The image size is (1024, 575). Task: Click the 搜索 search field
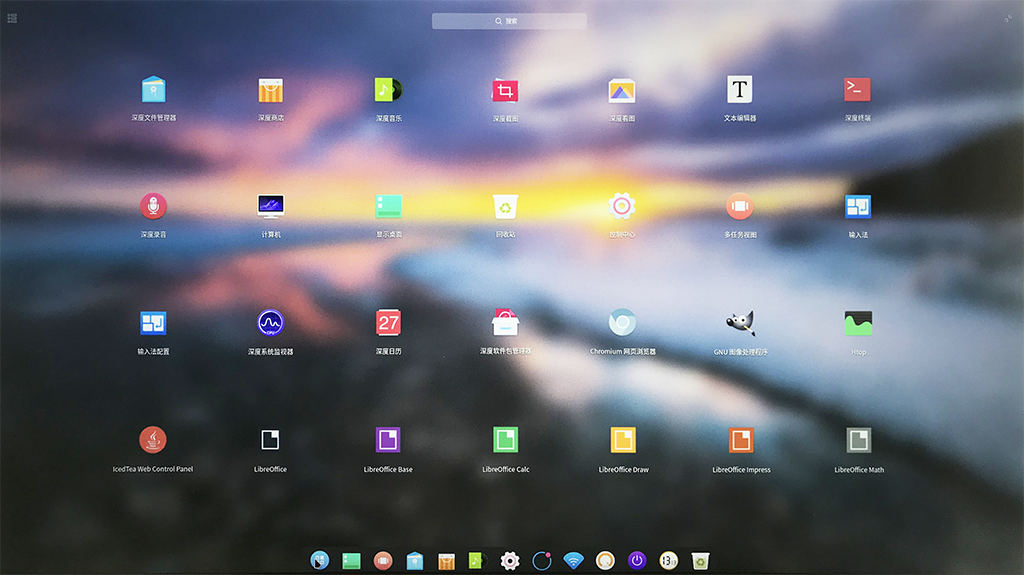click(x=509, y=21)
